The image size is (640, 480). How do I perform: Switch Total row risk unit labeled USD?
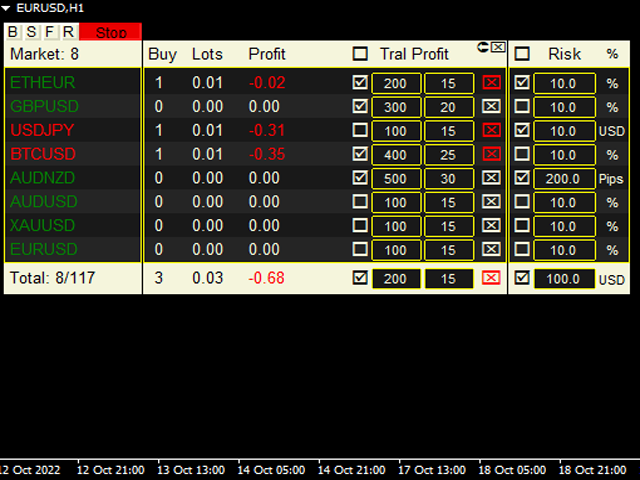coord(612,280)
